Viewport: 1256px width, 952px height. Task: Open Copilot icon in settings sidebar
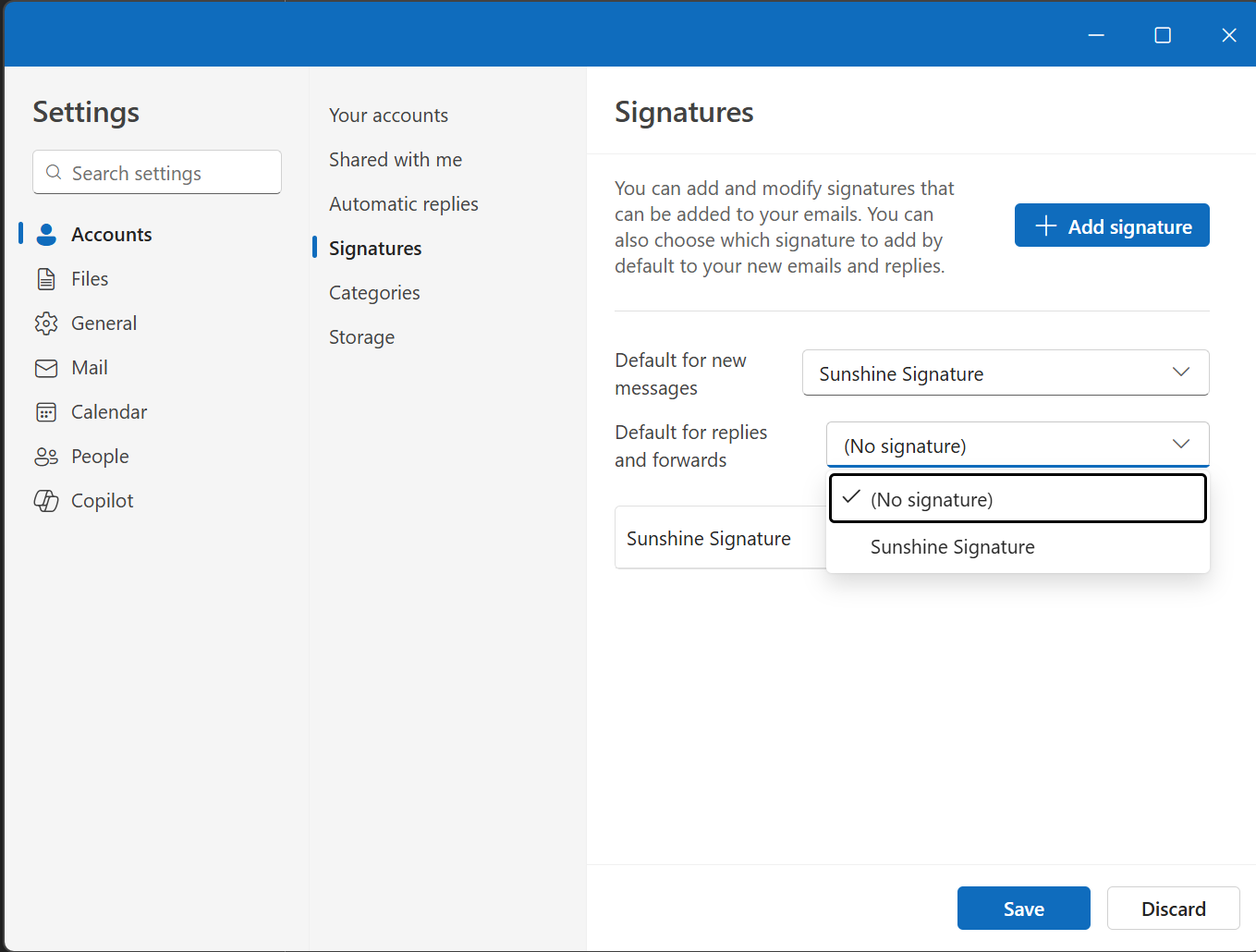click(46, 501)
